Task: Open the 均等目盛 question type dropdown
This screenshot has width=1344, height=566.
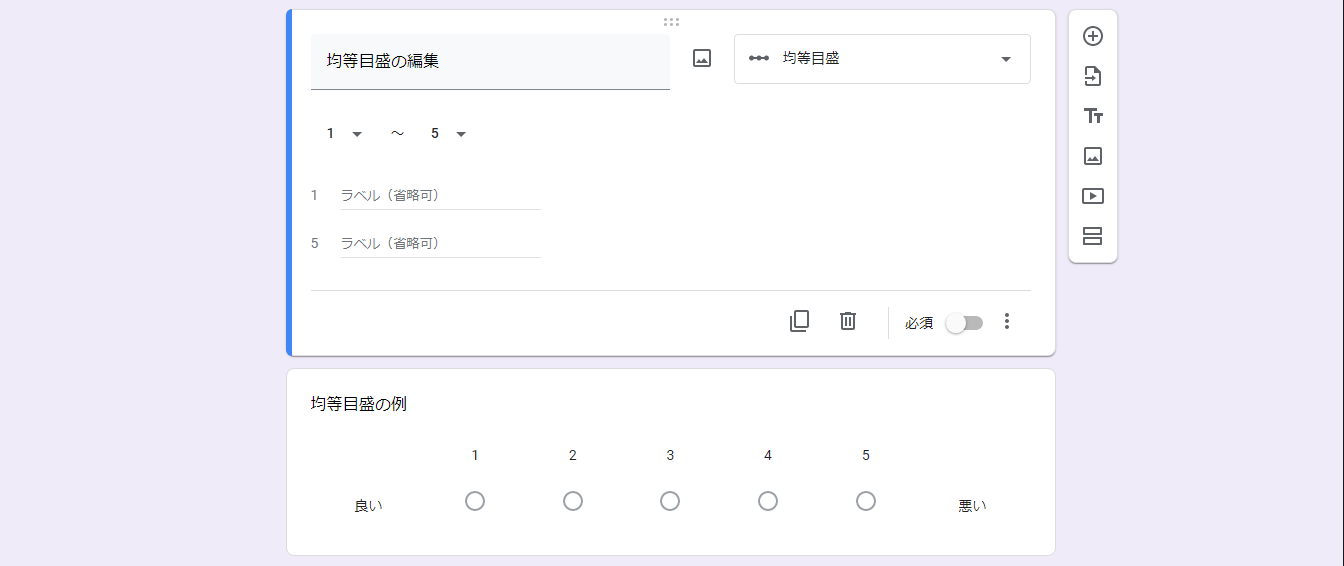Action: point(882,59)
